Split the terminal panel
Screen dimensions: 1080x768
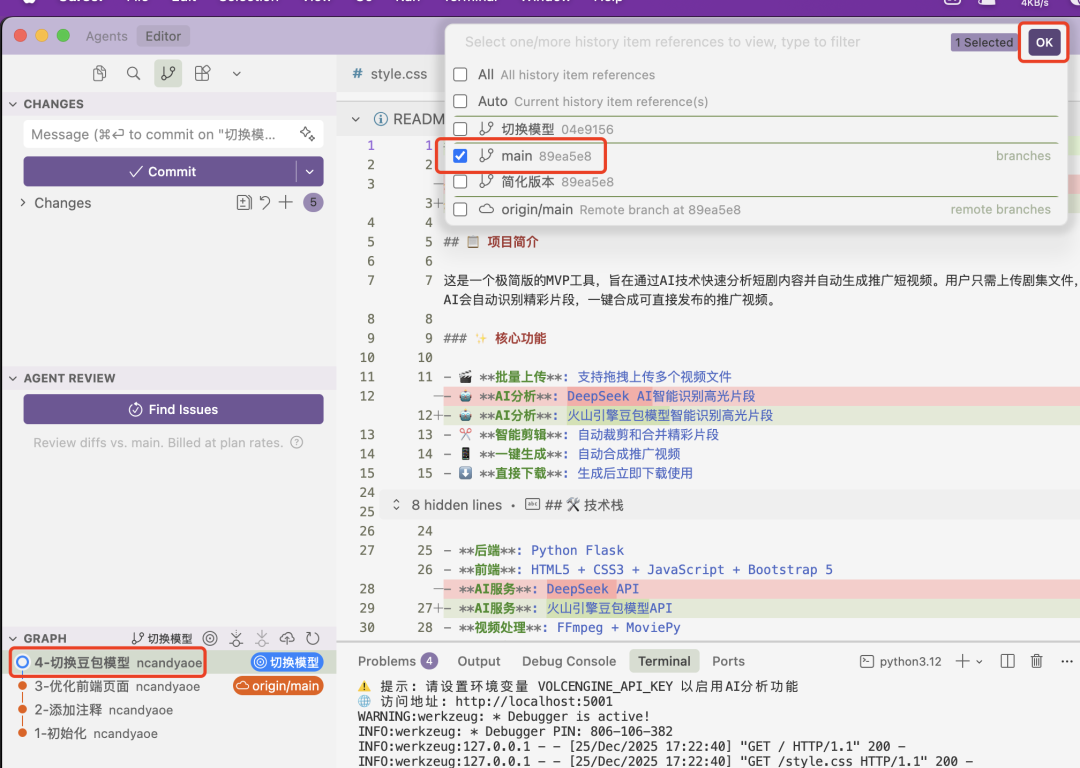1008,661
